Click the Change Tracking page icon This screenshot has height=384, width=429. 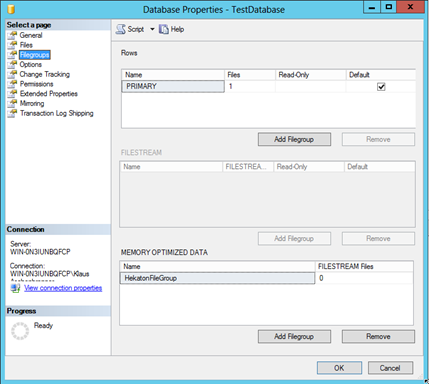[x=12, y=74]
